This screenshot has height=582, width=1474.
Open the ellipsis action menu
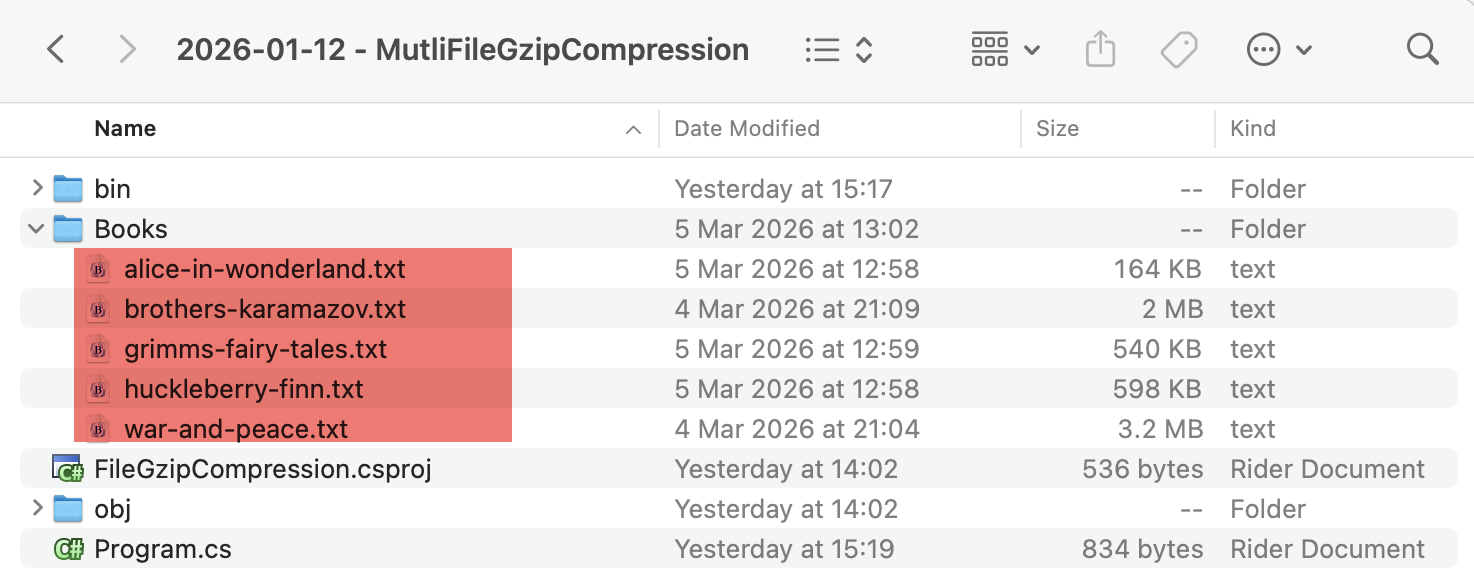[x=1278, y=49]
